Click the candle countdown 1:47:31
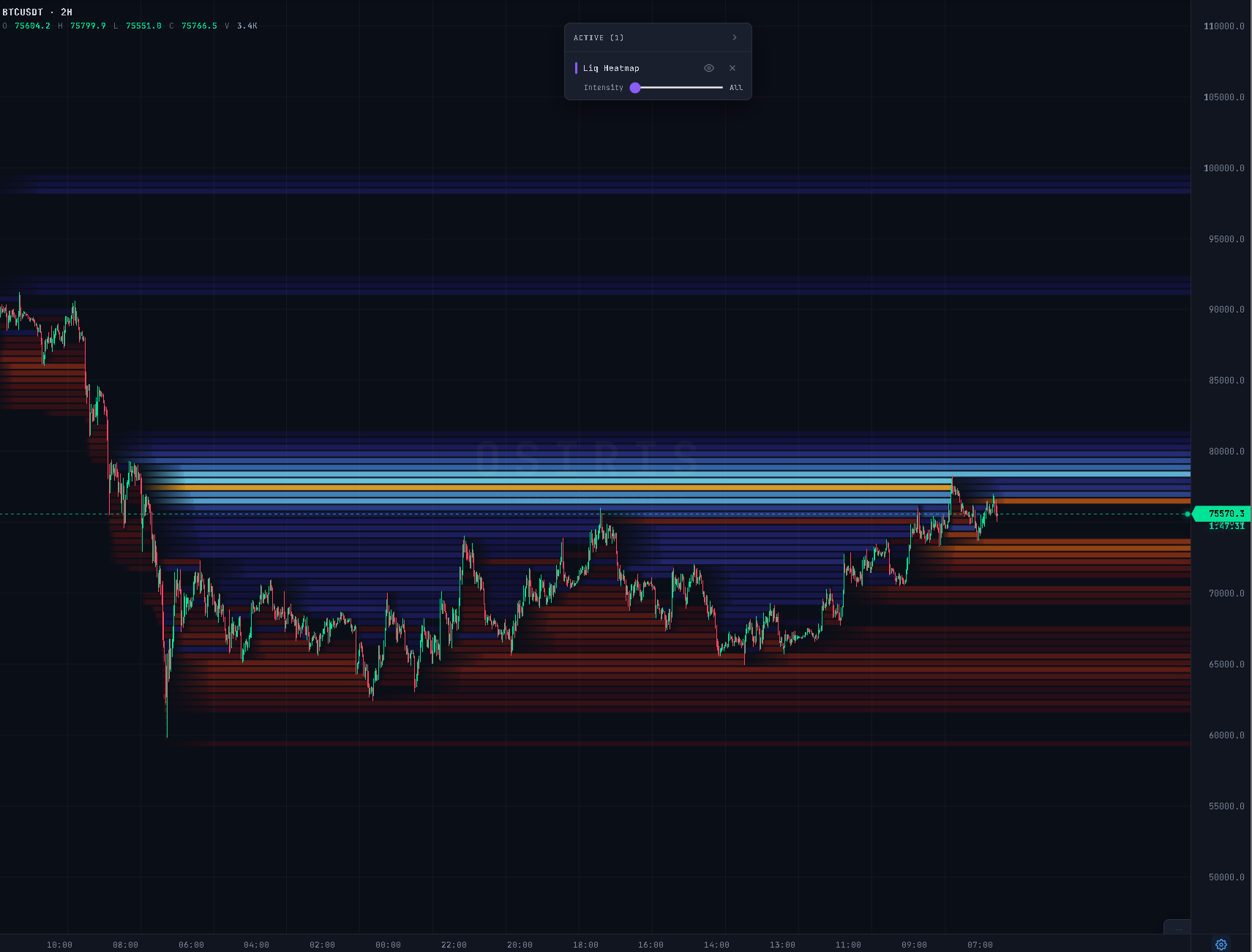 pos(1226,526)
